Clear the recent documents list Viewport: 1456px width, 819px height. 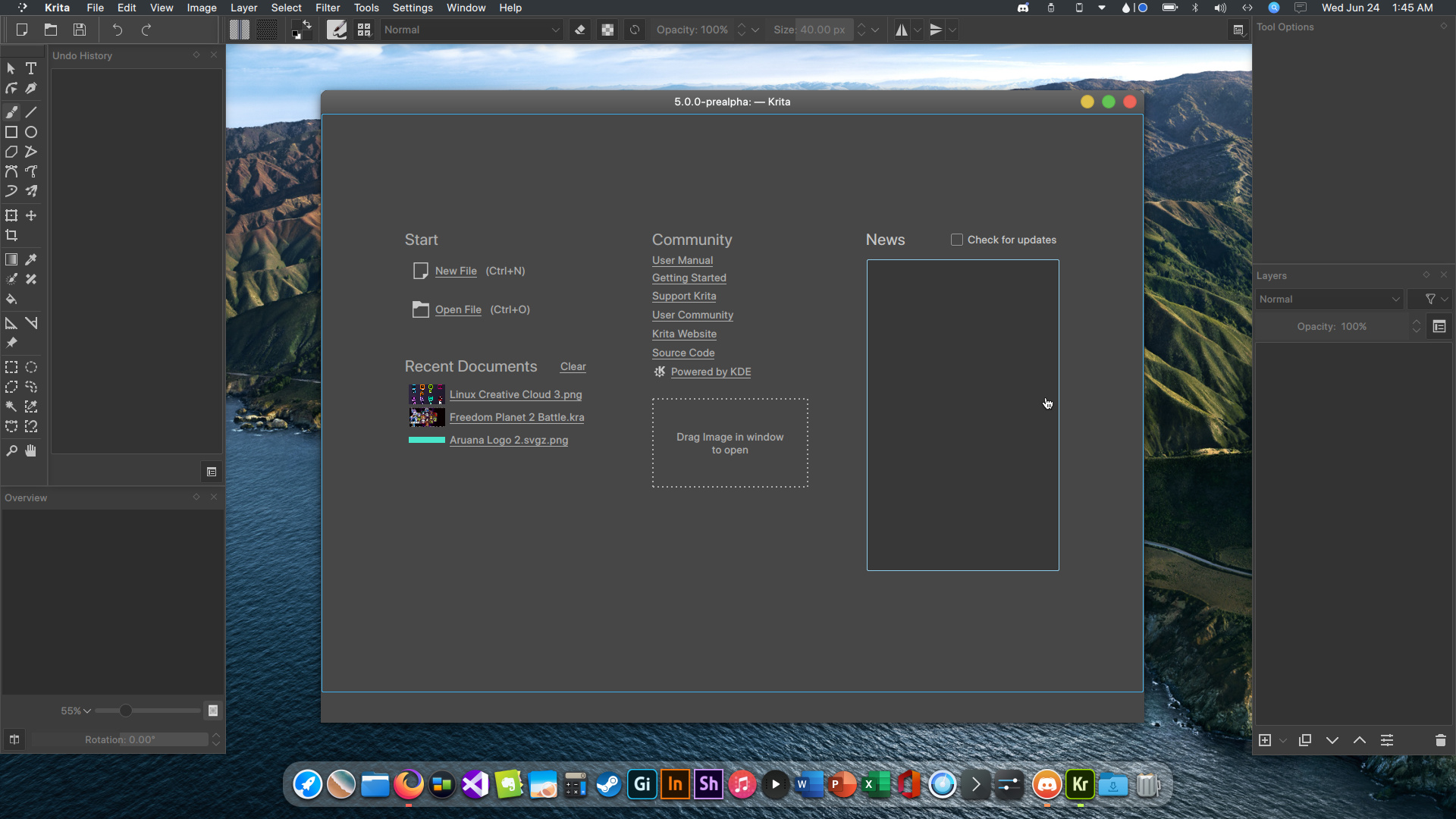pyautogui.click(x=573, y=367)
